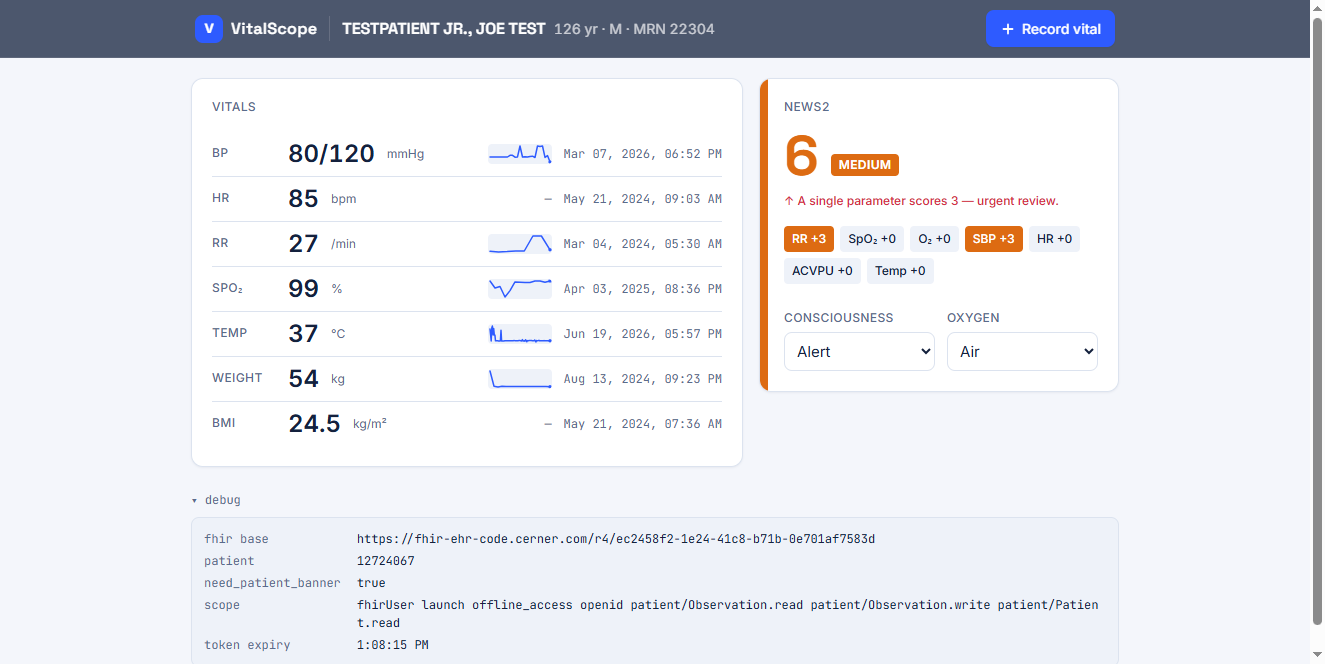Click the patient name TESTPATIENT JR., JOE TEST
Viewport: 1325px width, 664px height.
(444, 29)
